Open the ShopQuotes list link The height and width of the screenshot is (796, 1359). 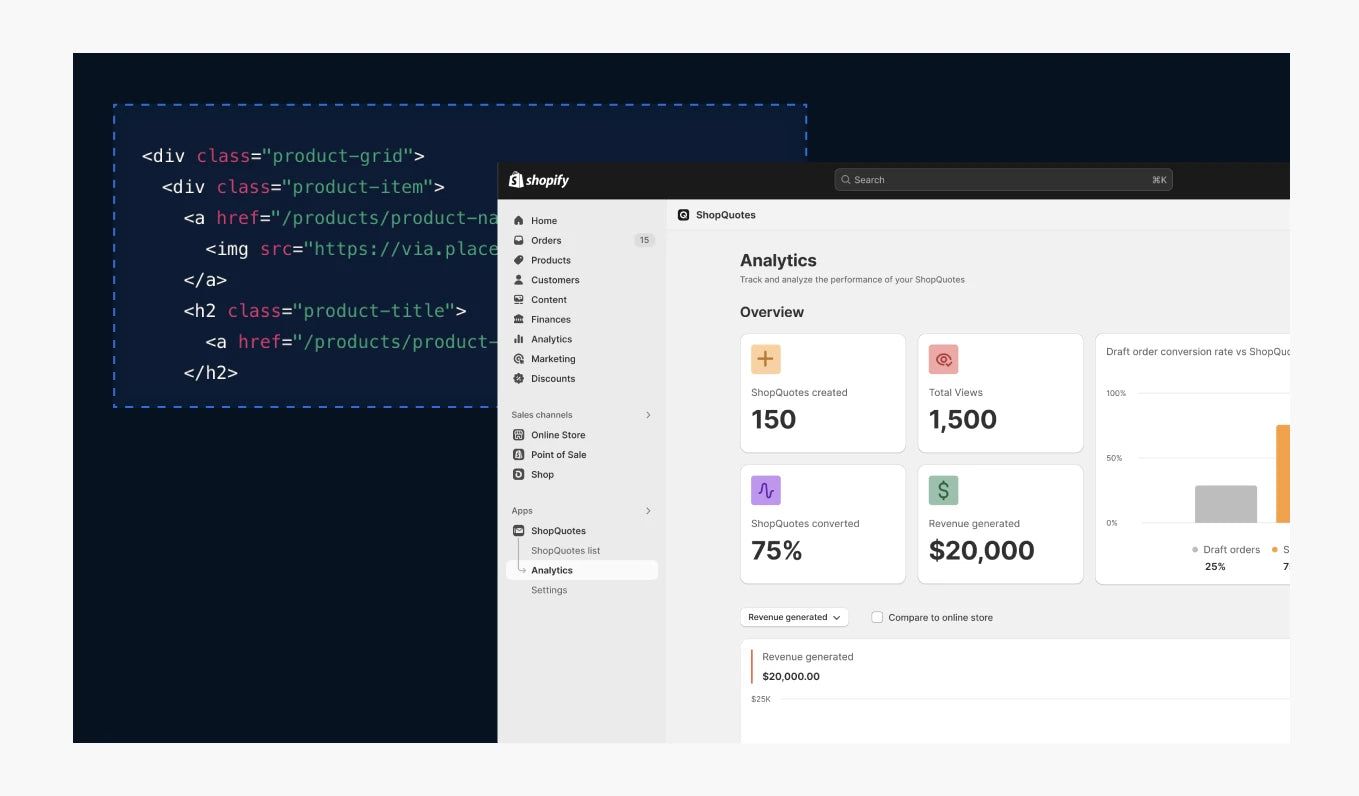tap(565, 551)
